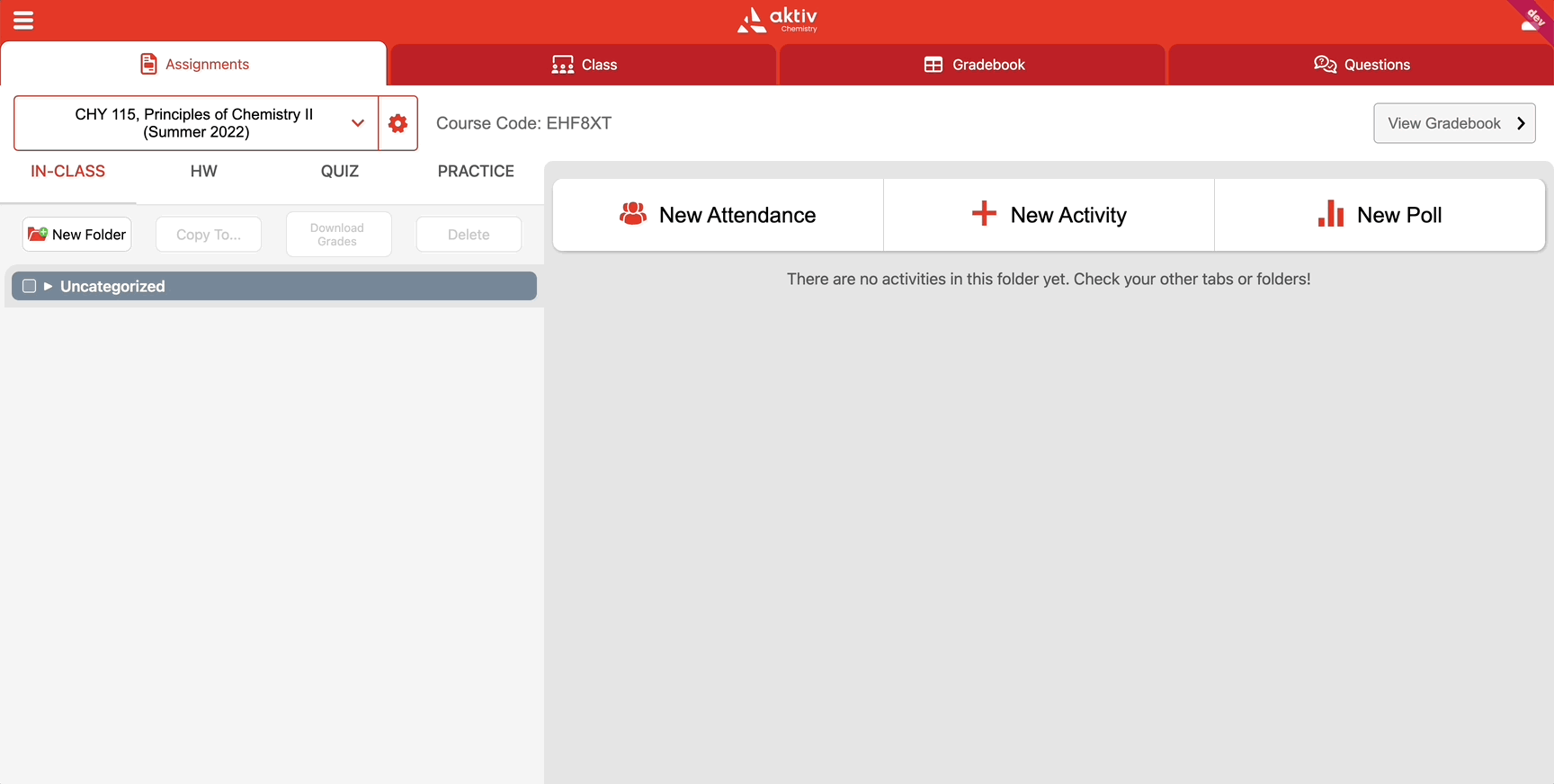Click the New Folder icon
The height and width of the screenshot is (784, 1554).
tap(38, 235)
